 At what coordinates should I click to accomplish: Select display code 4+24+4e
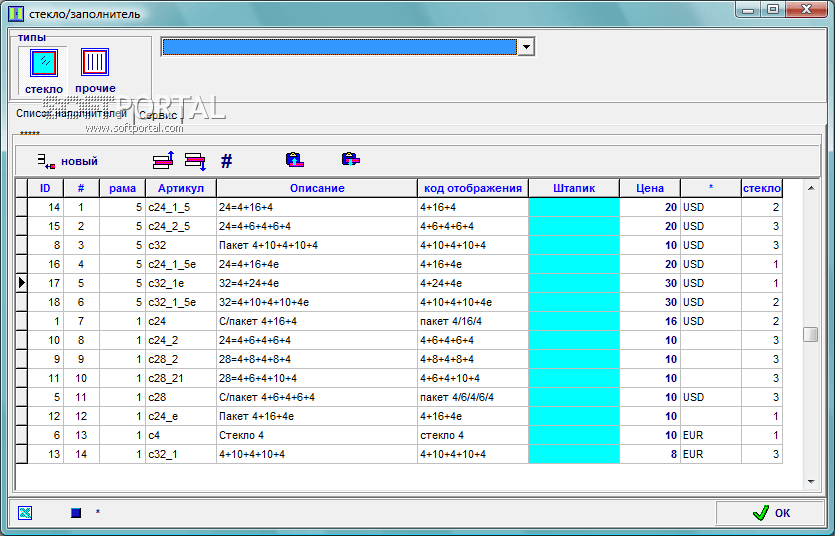click(473, 283)
